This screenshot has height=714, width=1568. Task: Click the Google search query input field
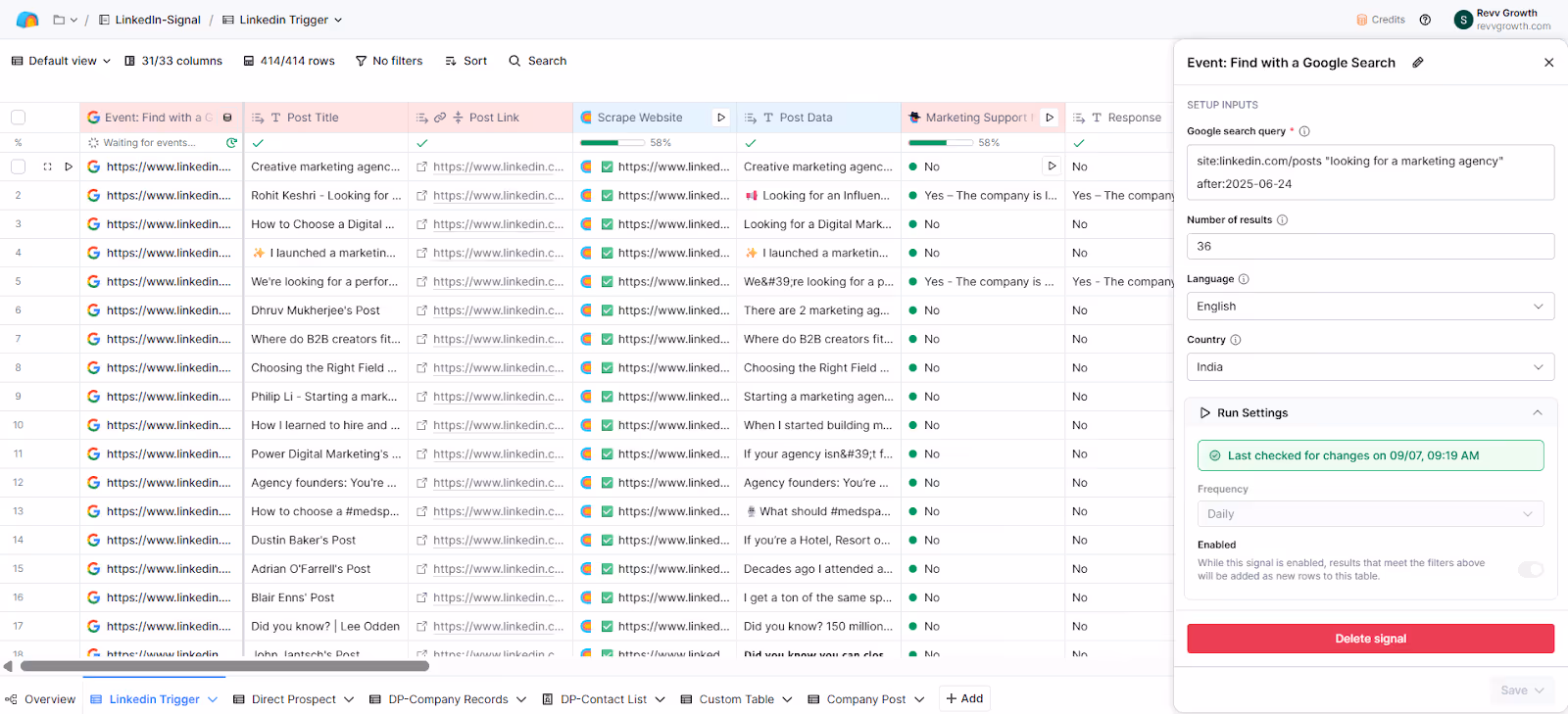[x=1370, y=172]
